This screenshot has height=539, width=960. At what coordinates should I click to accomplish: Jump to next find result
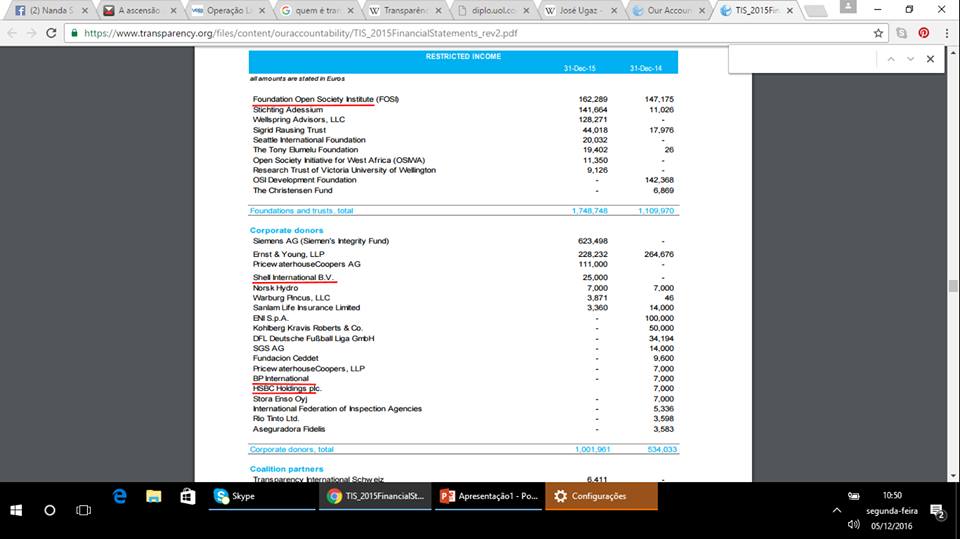(910, 59)
